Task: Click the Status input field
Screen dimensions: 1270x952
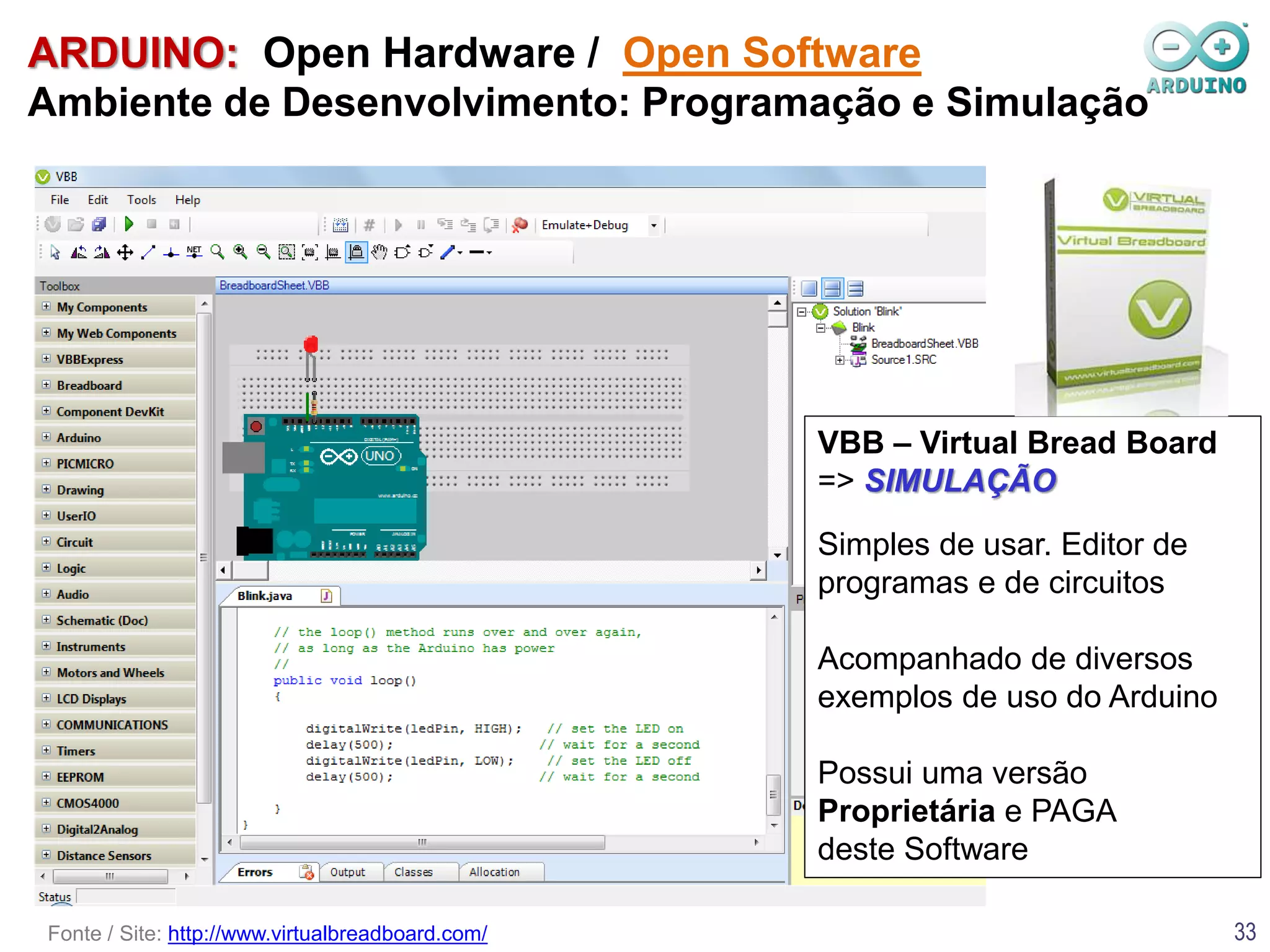Action: coord(126,897)
